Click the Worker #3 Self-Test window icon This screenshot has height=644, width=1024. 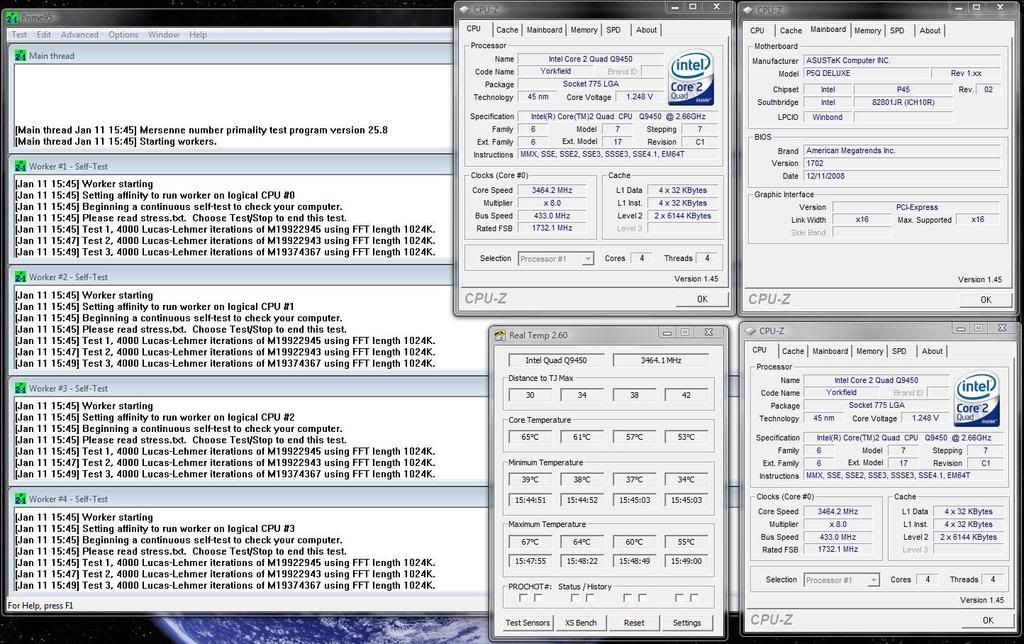20,389
